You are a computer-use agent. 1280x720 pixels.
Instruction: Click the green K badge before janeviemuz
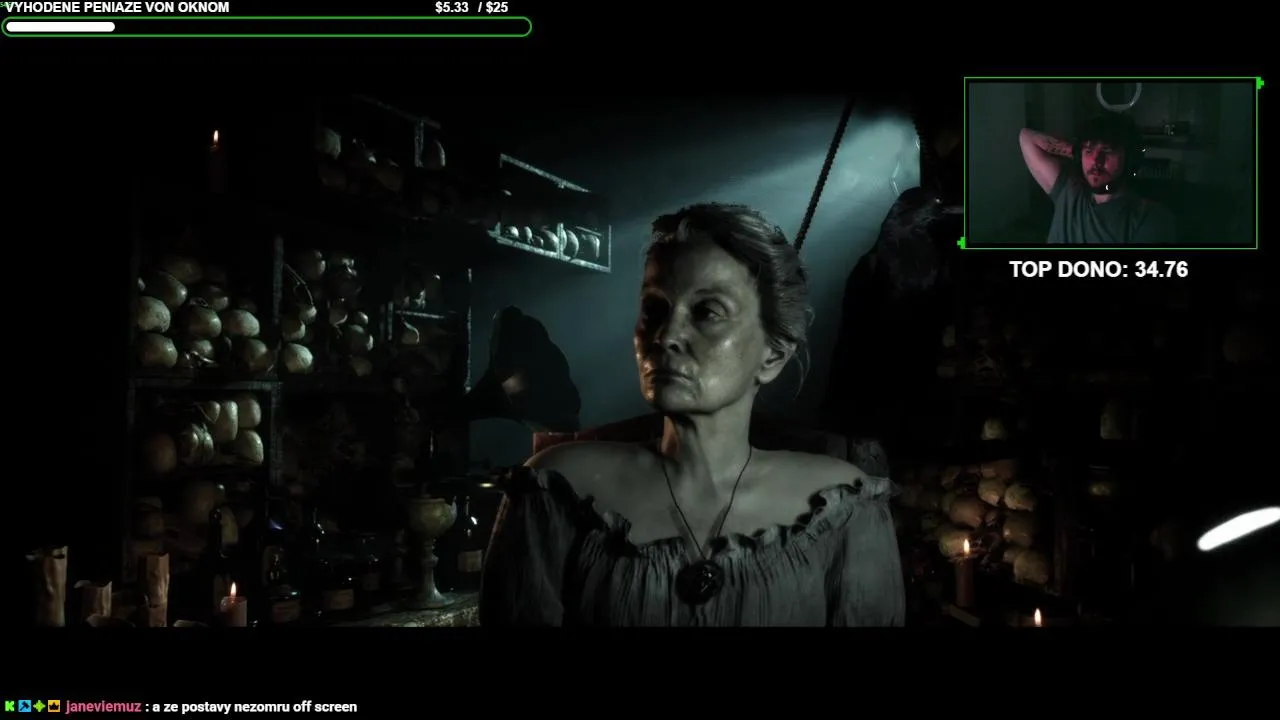tap(10, 706)
